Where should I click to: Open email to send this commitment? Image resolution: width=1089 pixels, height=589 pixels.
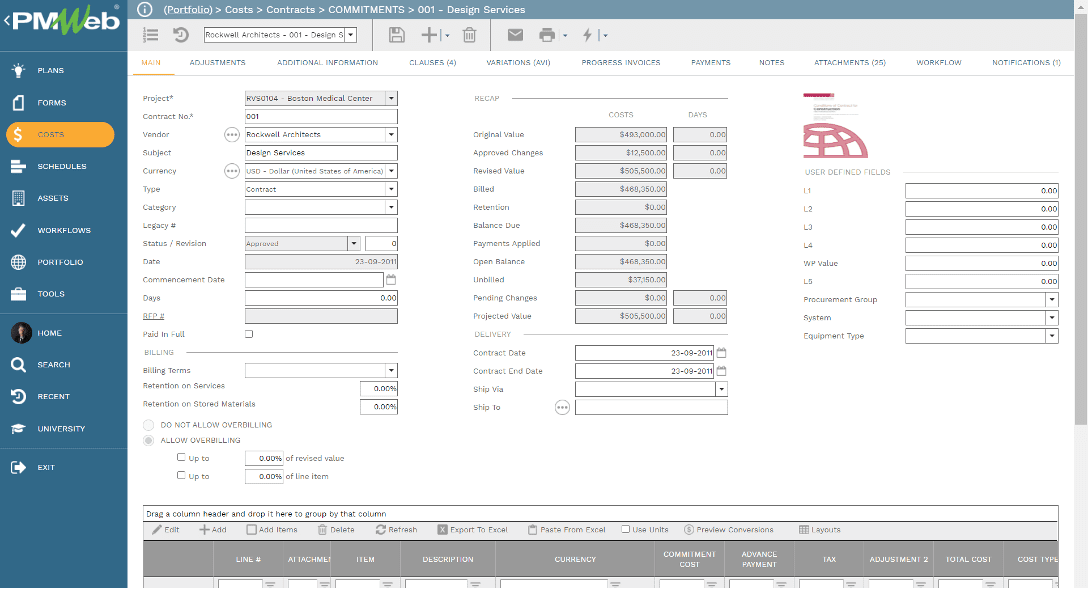(x=515, y=35)
